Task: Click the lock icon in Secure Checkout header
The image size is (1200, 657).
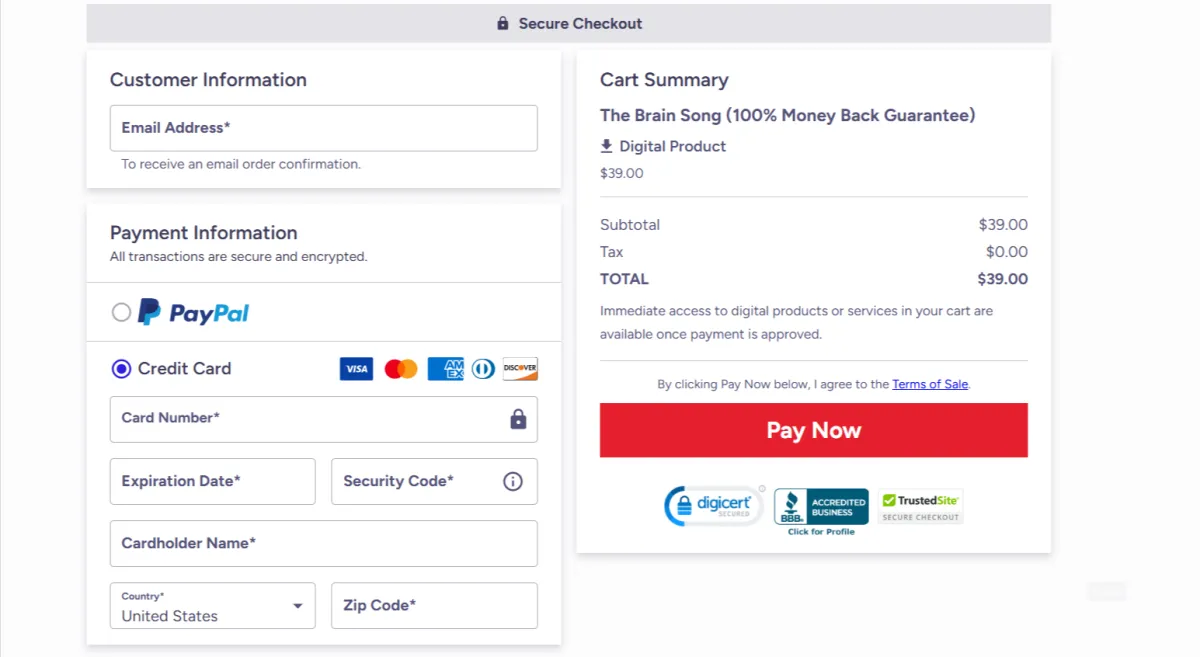Action: pos(503,23)
